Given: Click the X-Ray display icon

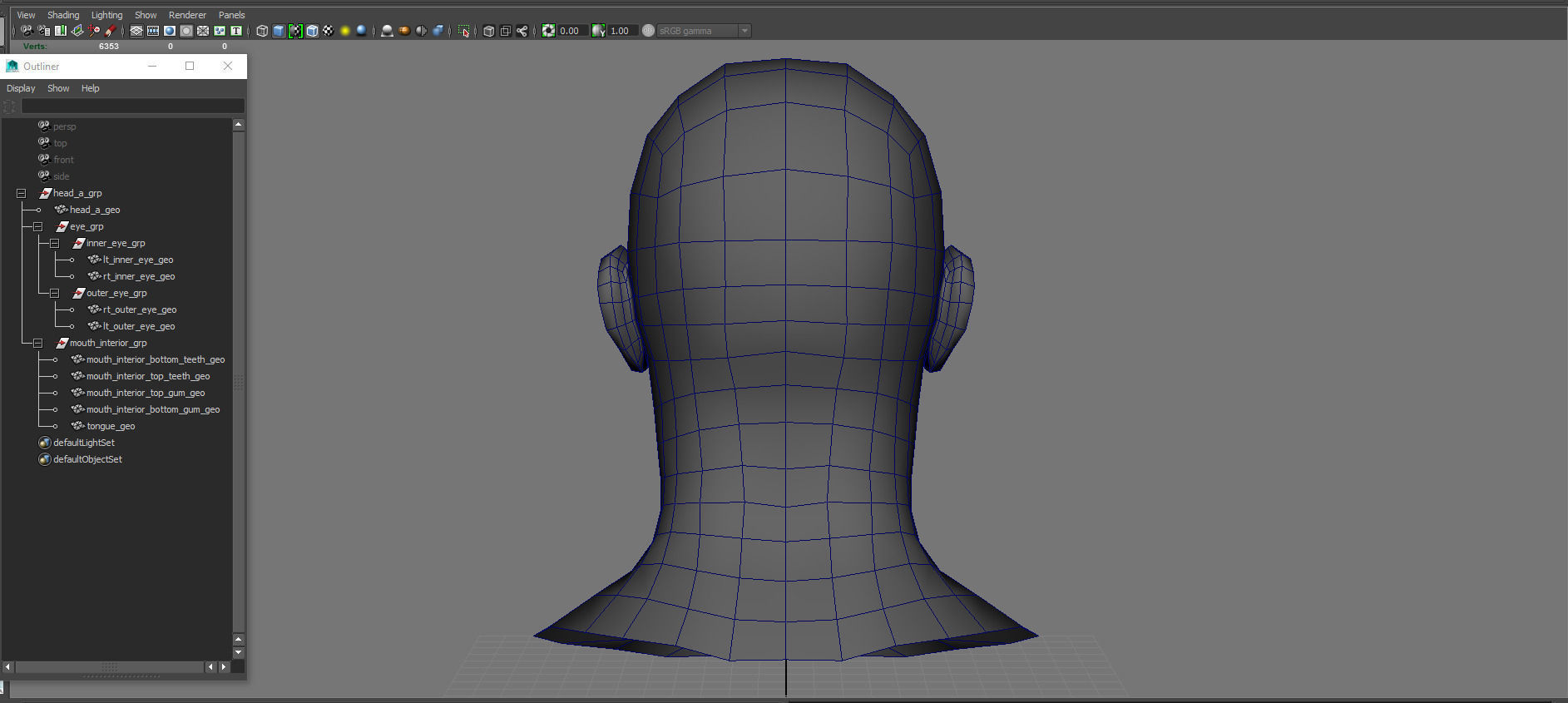Looking at the screenshot, I should 489,31.
